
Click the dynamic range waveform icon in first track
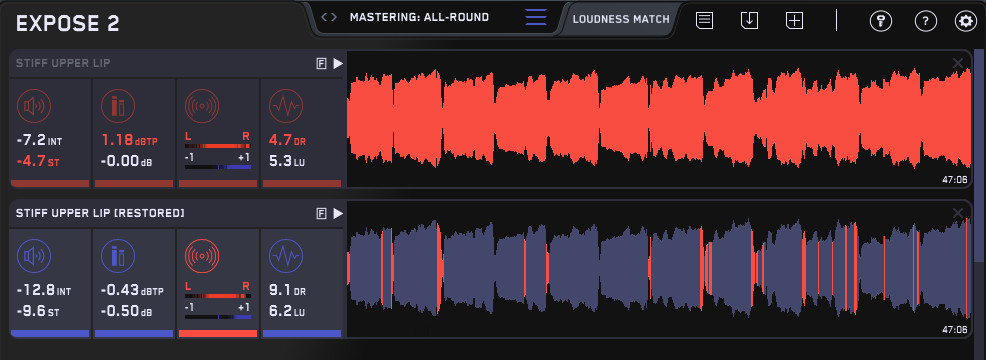pos(285,106)
